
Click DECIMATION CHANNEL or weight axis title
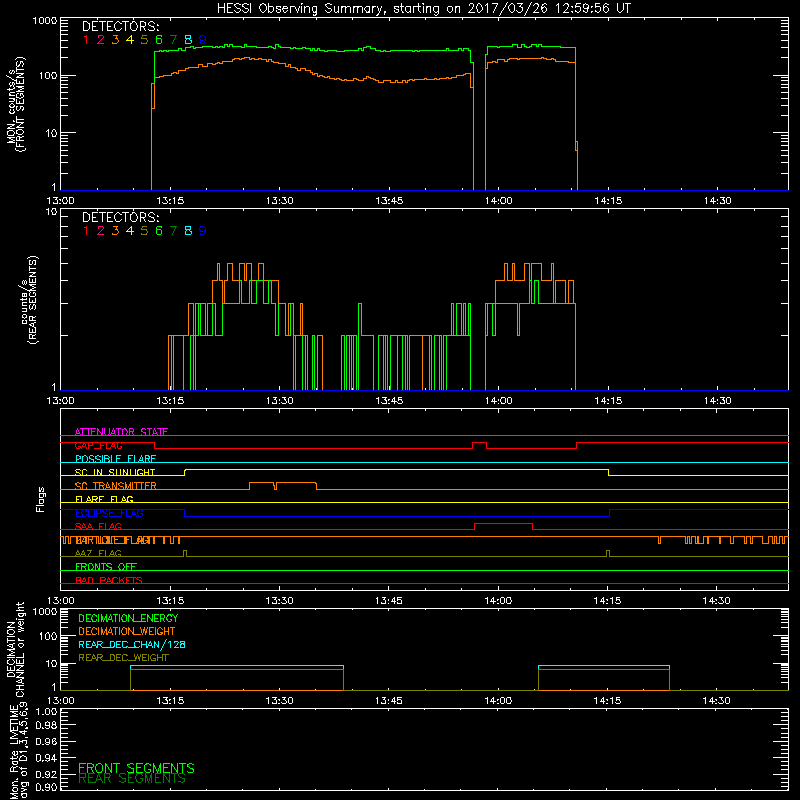(15, 649)
